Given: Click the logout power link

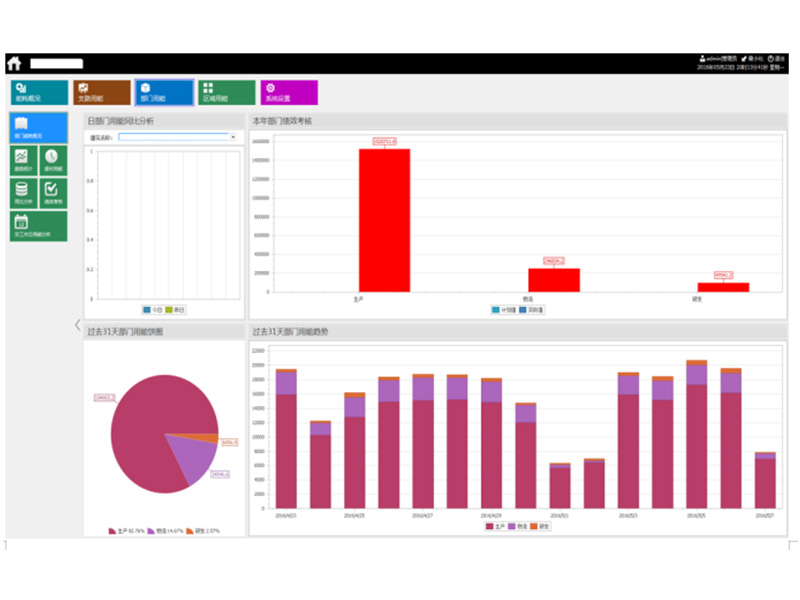Looking at the screenshot, I should click(776, 59).
